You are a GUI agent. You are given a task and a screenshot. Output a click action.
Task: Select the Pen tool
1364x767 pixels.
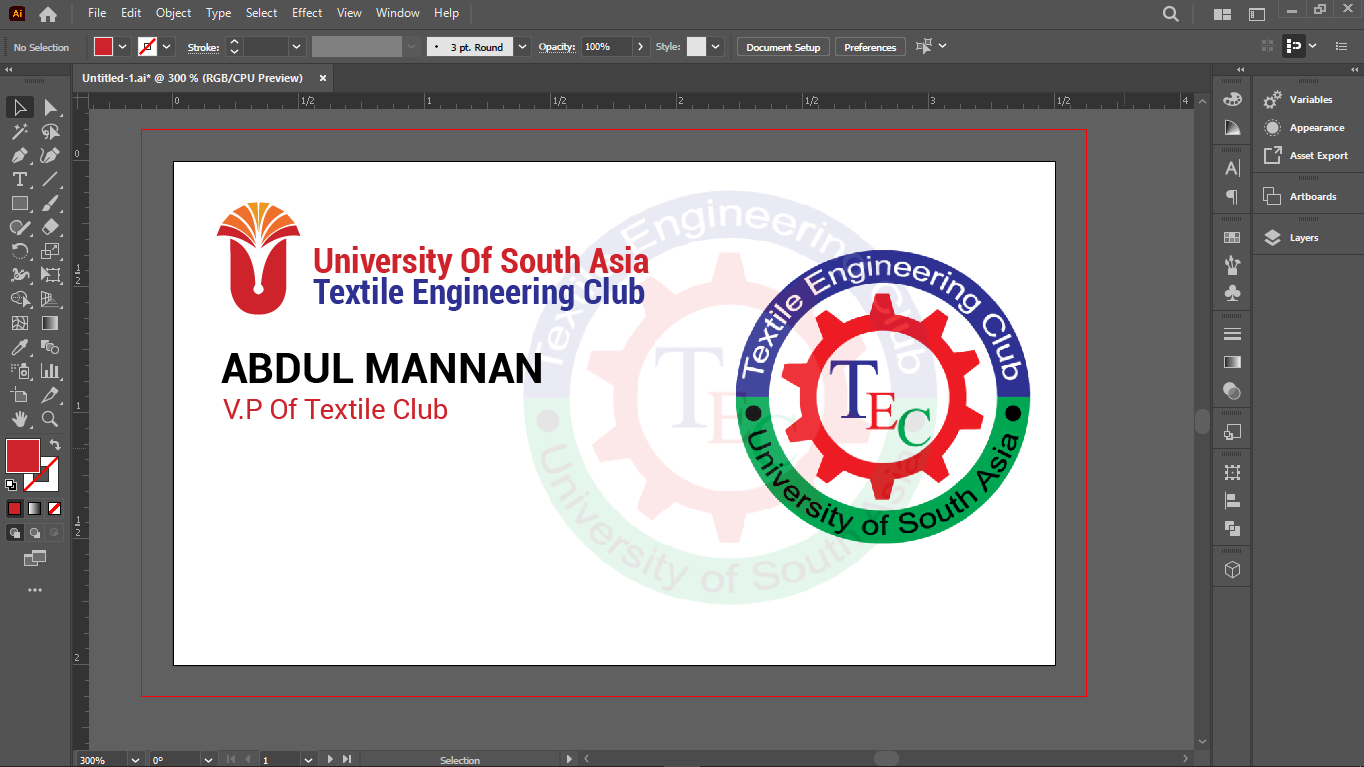(19, 155)
